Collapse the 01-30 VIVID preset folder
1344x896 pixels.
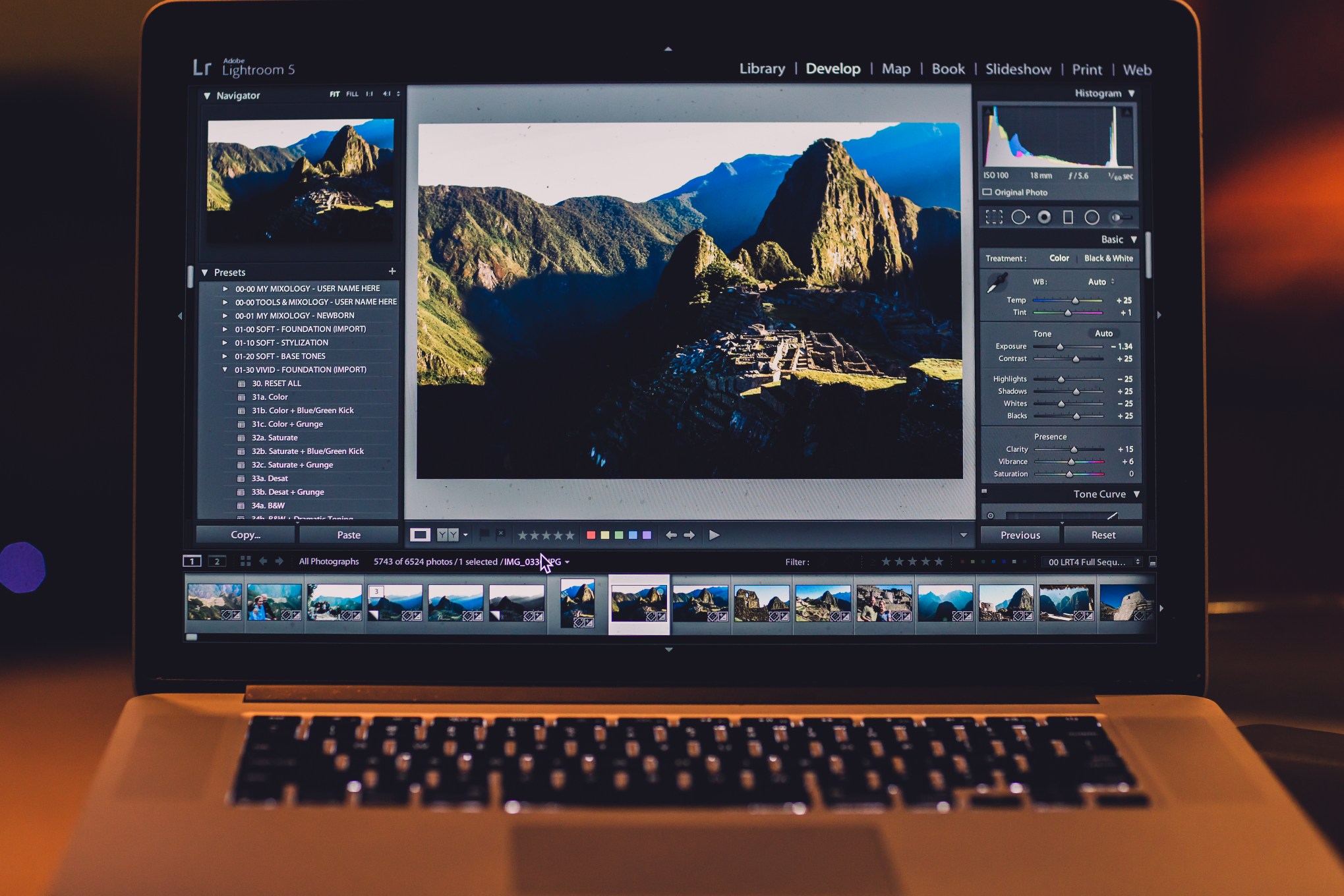point(225,370)
